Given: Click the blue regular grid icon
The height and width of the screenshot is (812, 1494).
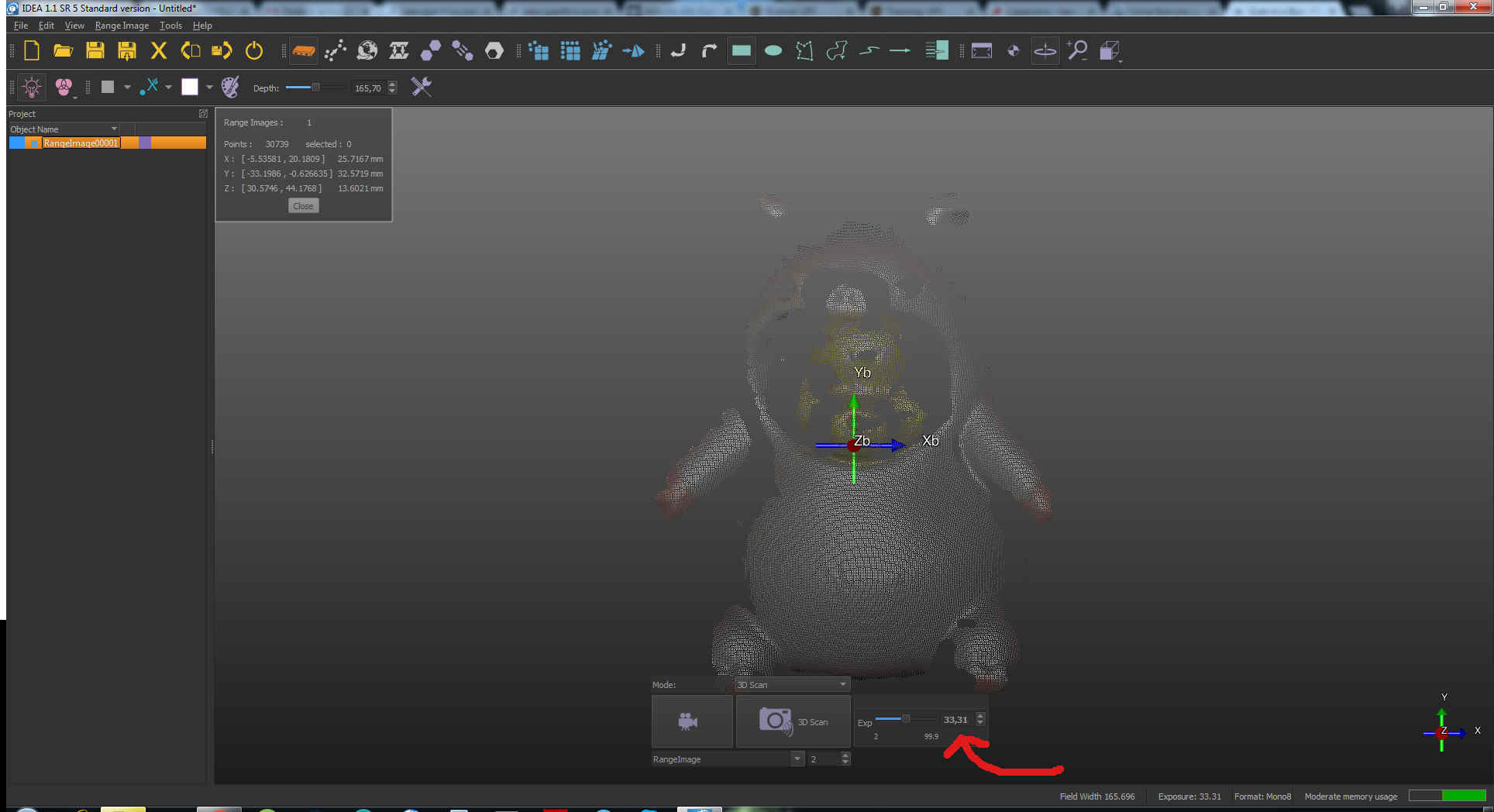Looking at the screenshot, I should tap(570, 51).
